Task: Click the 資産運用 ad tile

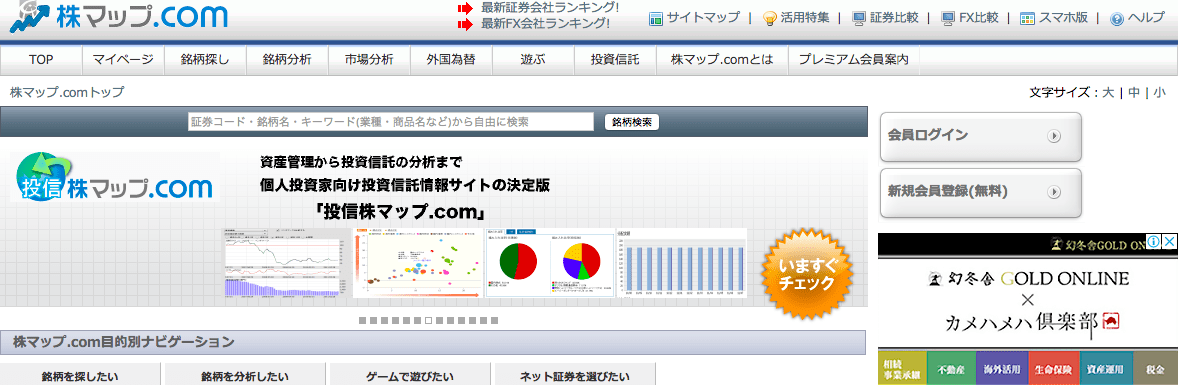Action: [x=1107, y=368]
